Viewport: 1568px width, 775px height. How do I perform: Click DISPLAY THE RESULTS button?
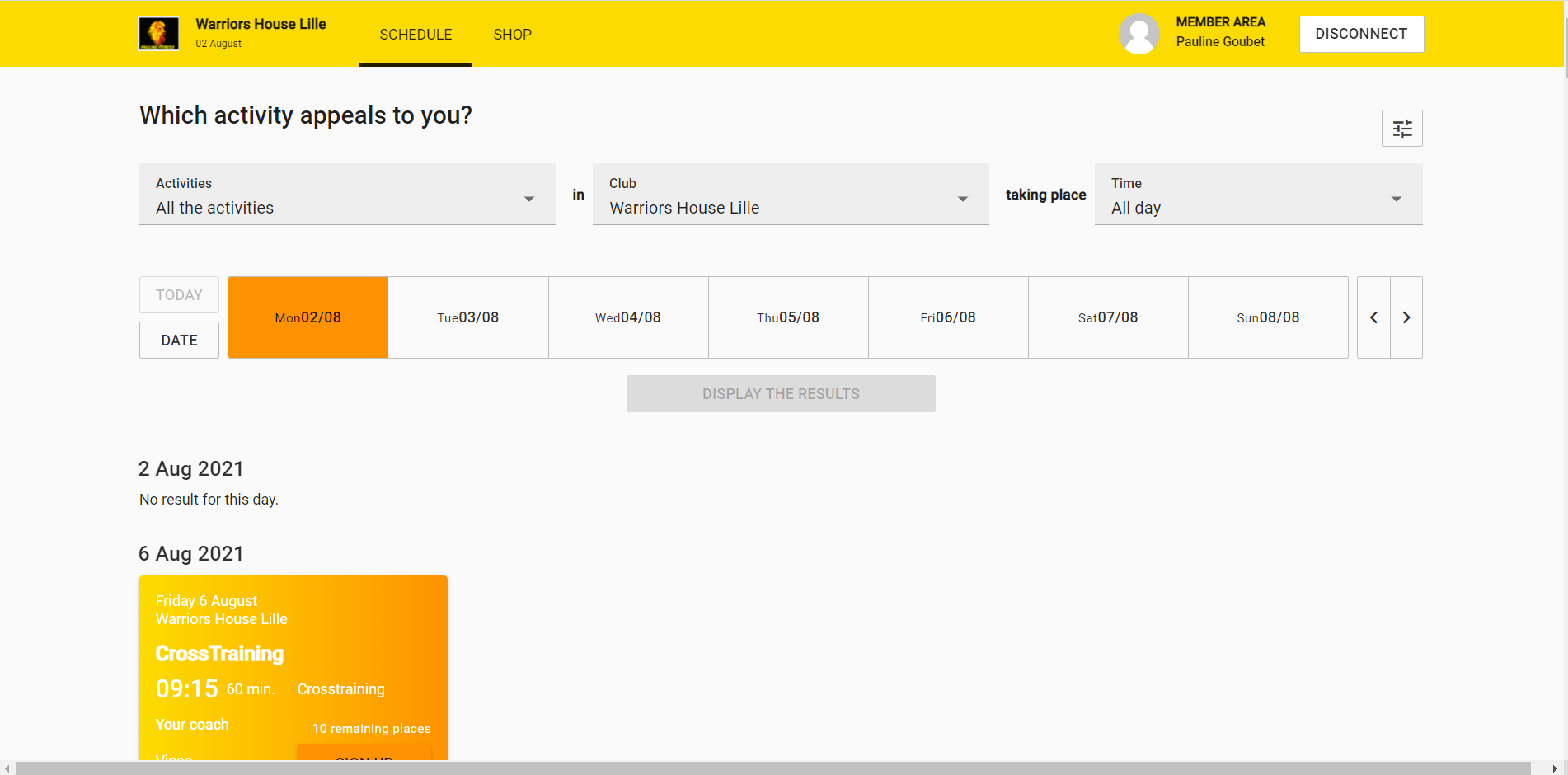(x=781, y=394)
